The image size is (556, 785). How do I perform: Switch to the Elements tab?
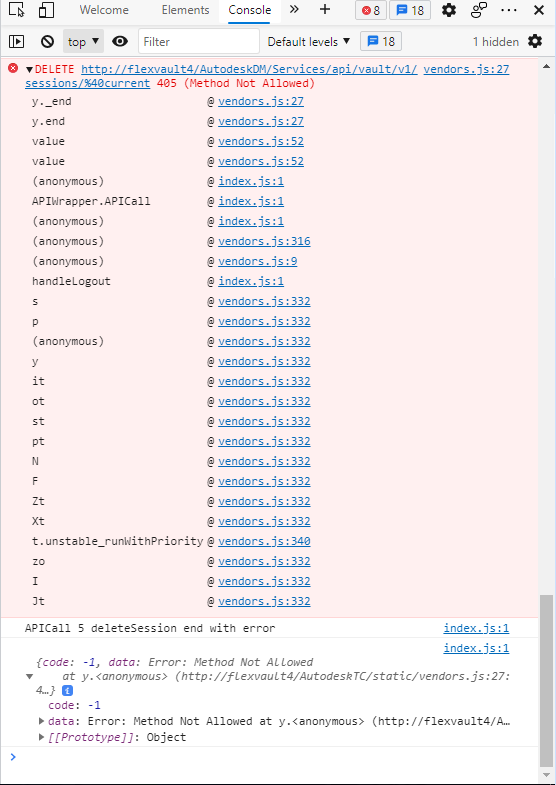pyautogui.click(x=185, y=10)
